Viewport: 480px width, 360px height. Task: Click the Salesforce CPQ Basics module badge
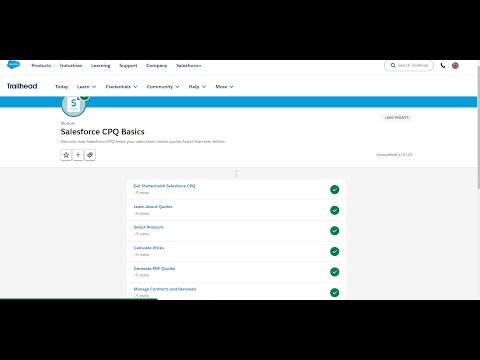tap(74, 104)
